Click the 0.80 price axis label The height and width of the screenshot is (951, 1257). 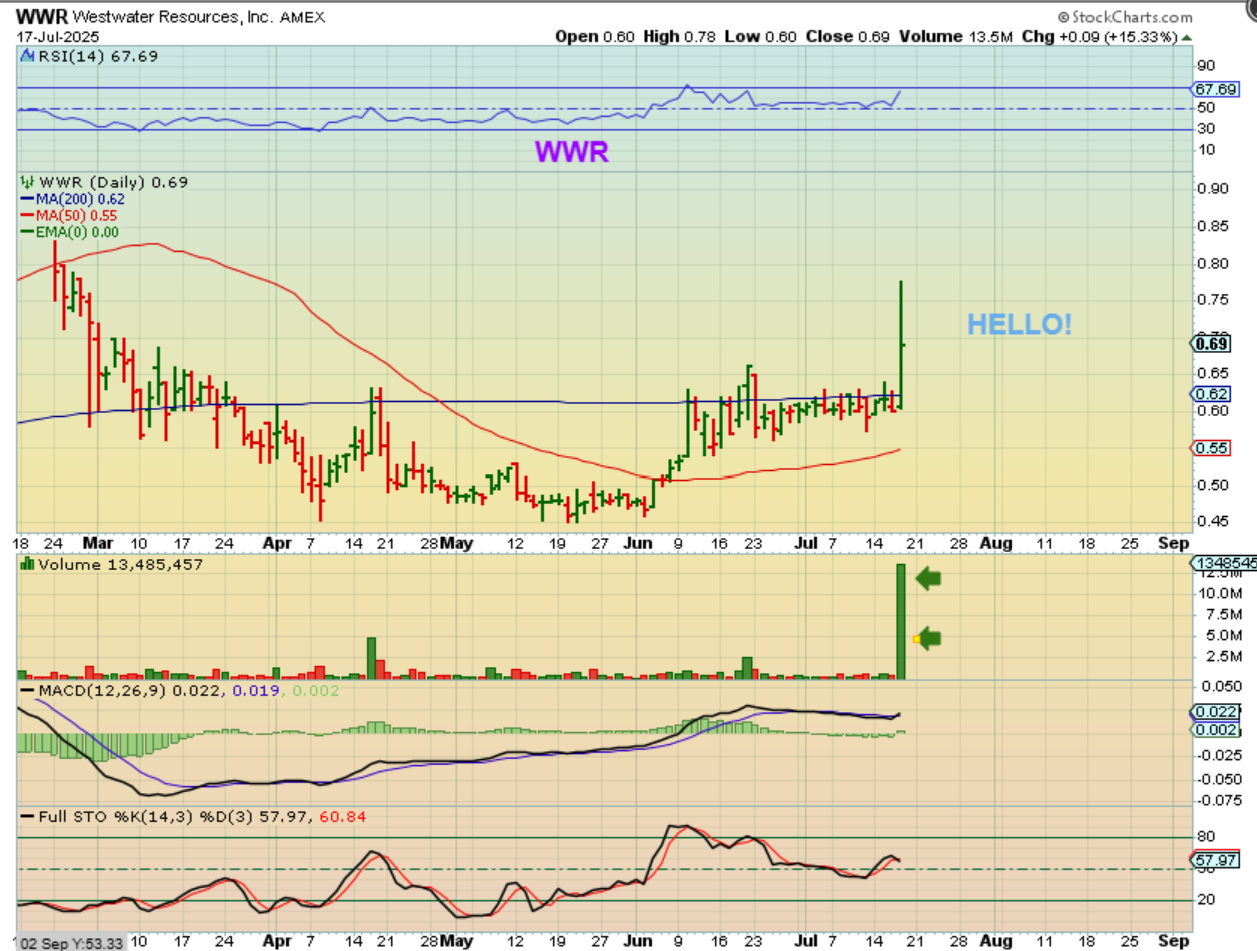tap(1214, 264)
